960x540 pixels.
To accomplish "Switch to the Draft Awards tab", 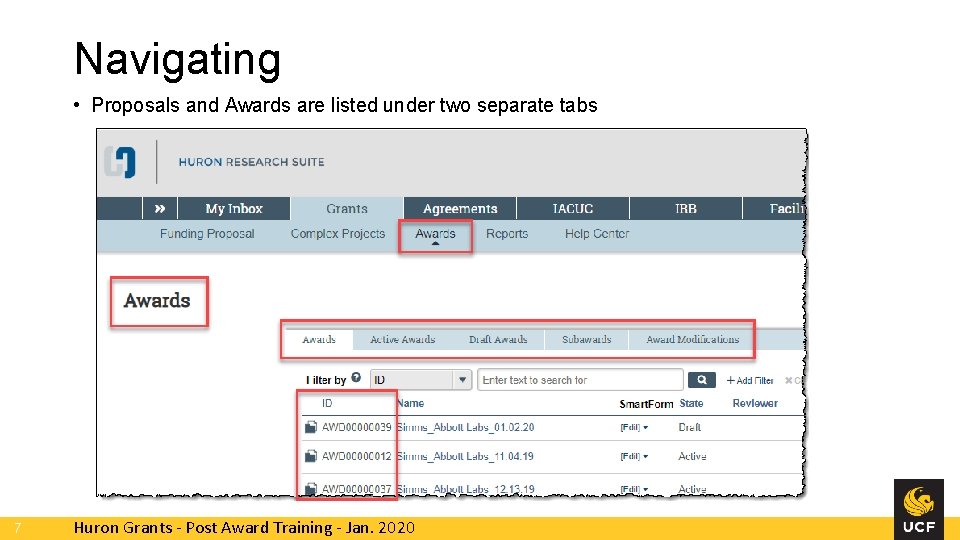I will [x=498, y=339].
